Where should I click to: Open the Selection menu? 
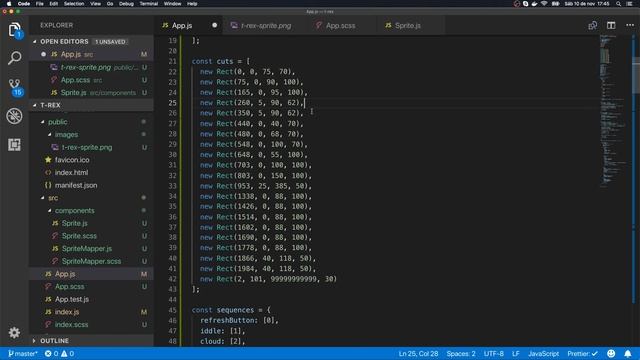coord(74,4)
